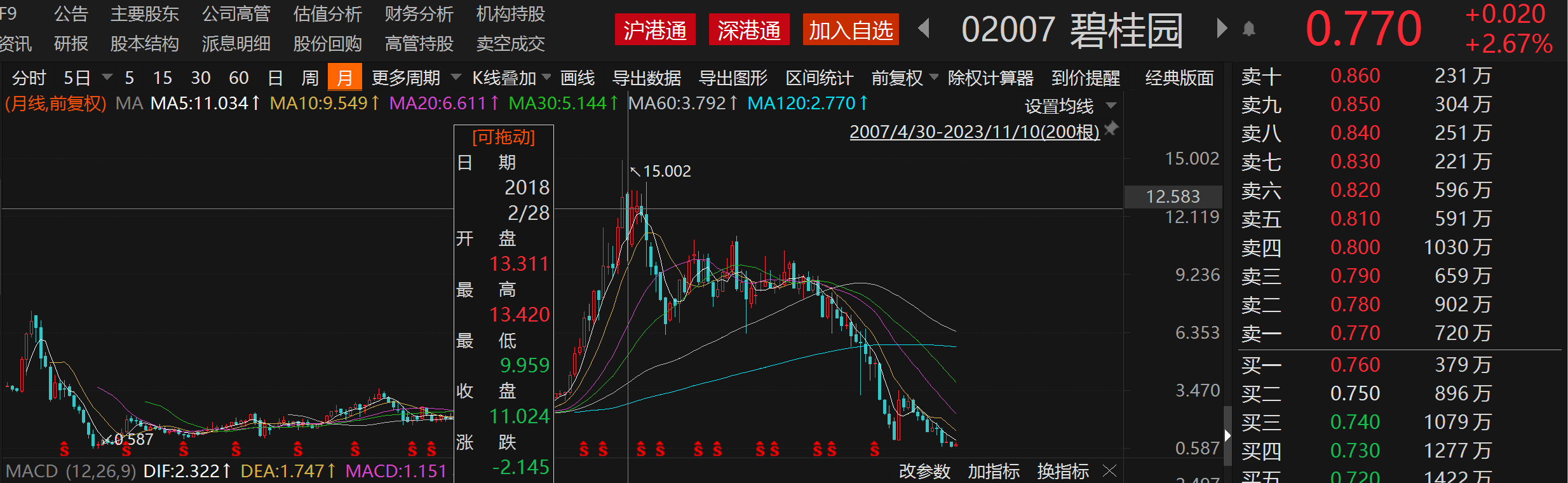The height and width of the screenshot is (483, 1568).
Task: Click 深港通 red button
Action: [749, 30]
